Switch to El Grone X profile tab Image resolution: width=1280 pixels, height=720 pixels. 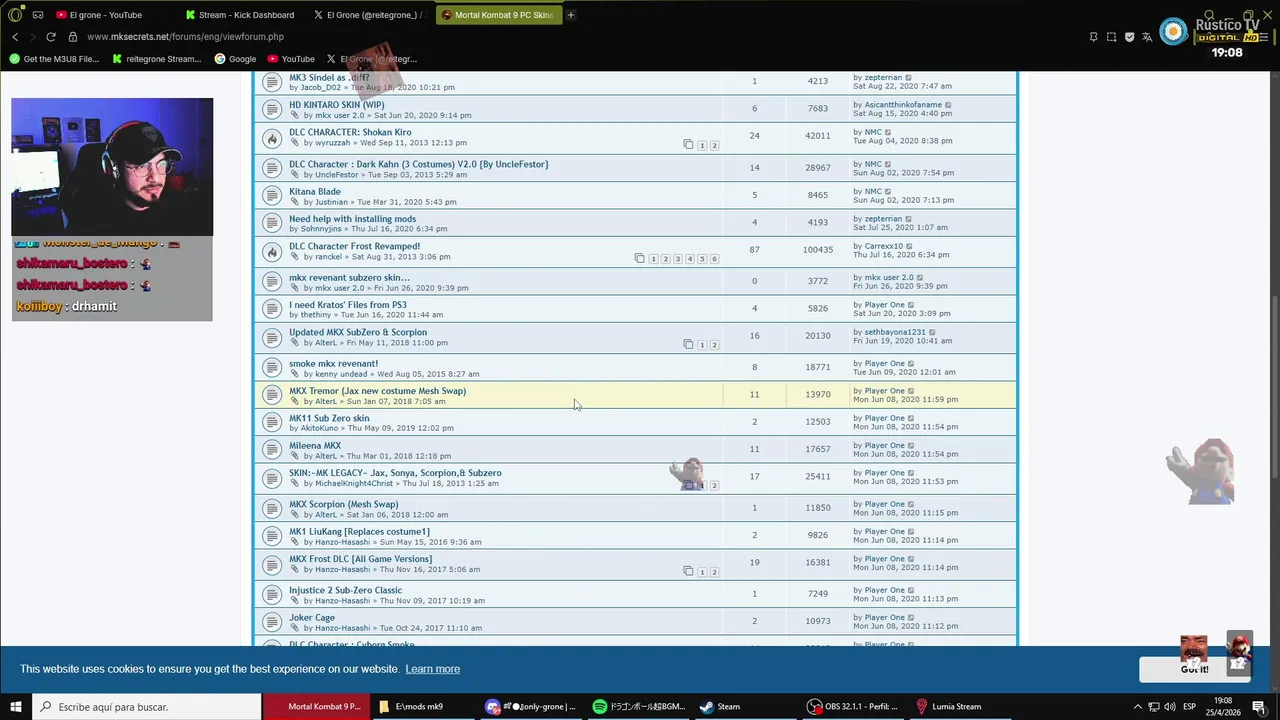pyautogui.click(x=368, y=15)
